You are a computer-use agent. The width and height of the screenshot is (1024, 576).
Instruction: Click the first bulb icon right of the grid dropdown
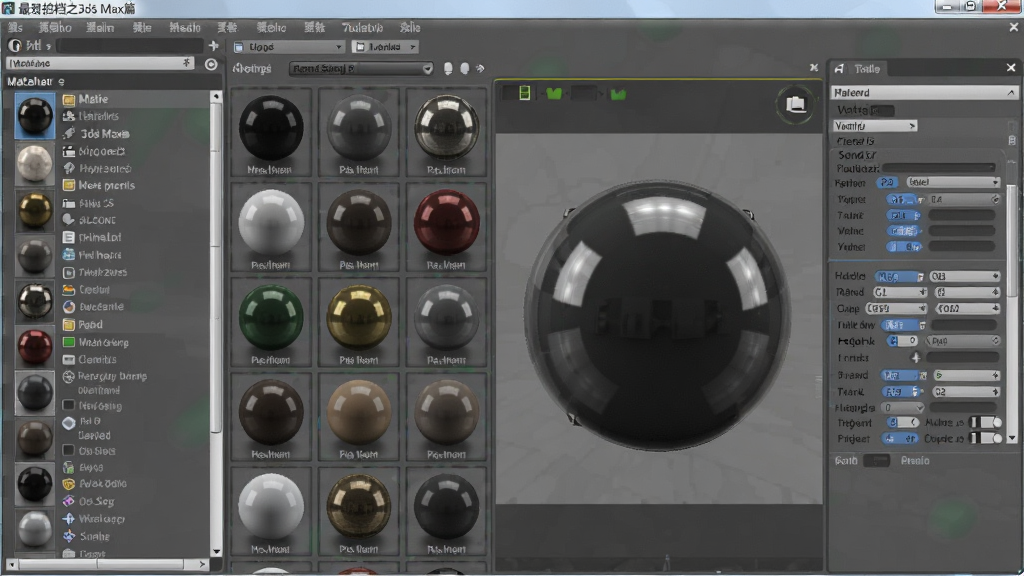click(x=448, y=68)
